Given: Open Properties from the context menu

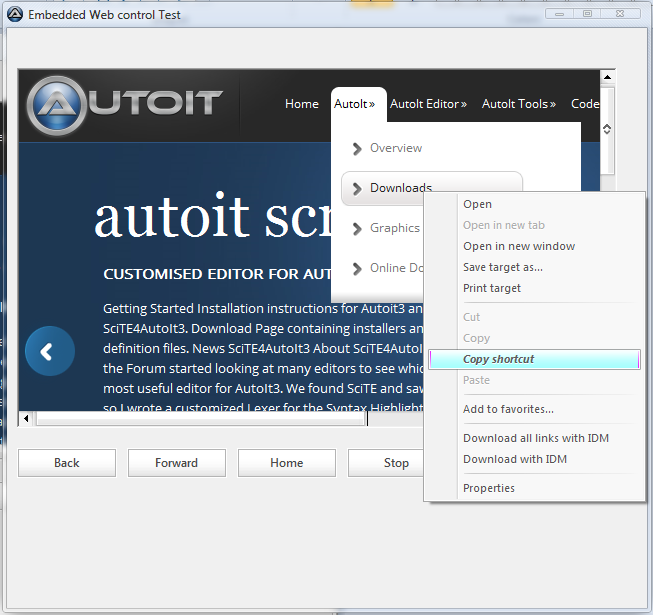Looking at the screenshot, I should (534, 488).
